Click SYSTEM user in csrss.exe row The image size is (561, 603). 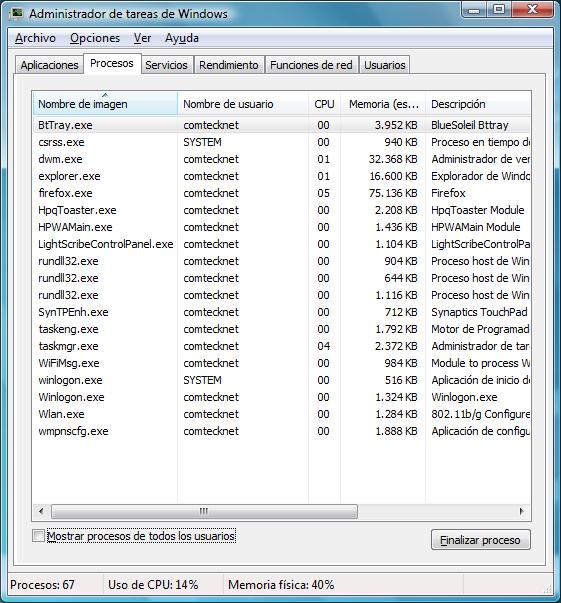pyautogui.click(x=203, y=142)
